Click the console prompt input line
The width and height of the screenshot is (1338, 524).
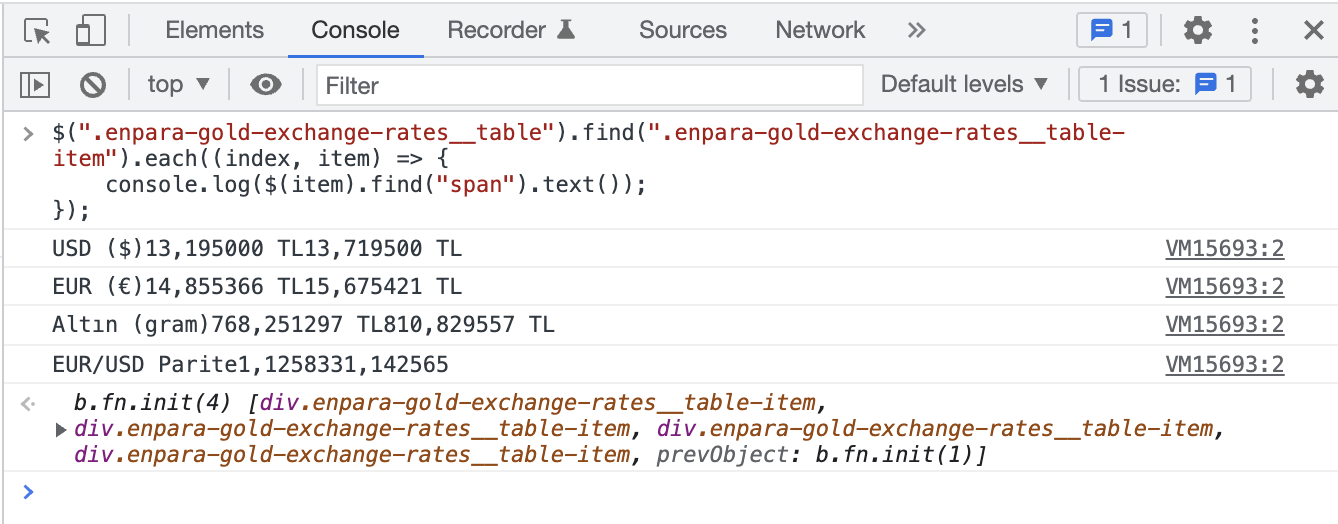point(669,491)
